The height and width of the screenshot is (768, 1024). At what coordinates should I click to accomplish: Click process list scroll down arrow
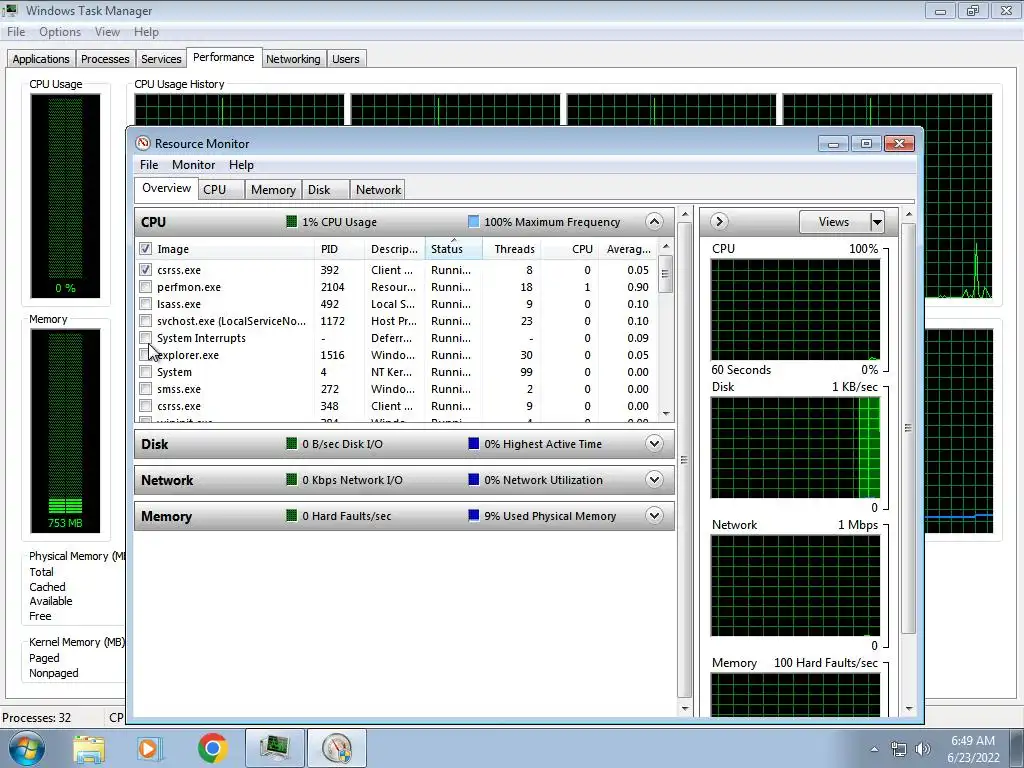click(x=665, y=413)
